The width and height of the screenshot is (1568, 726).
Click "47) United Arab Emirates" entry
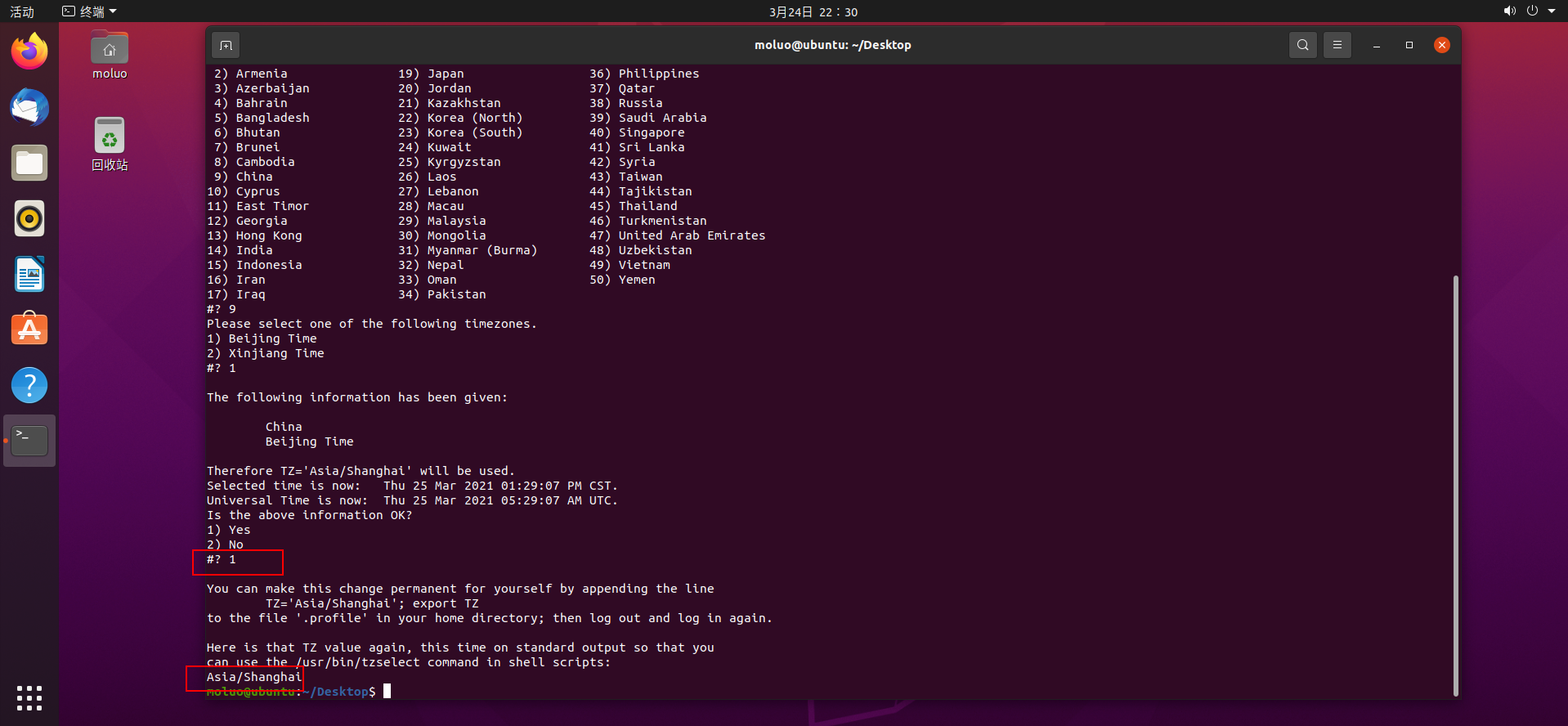pos(678,235)
